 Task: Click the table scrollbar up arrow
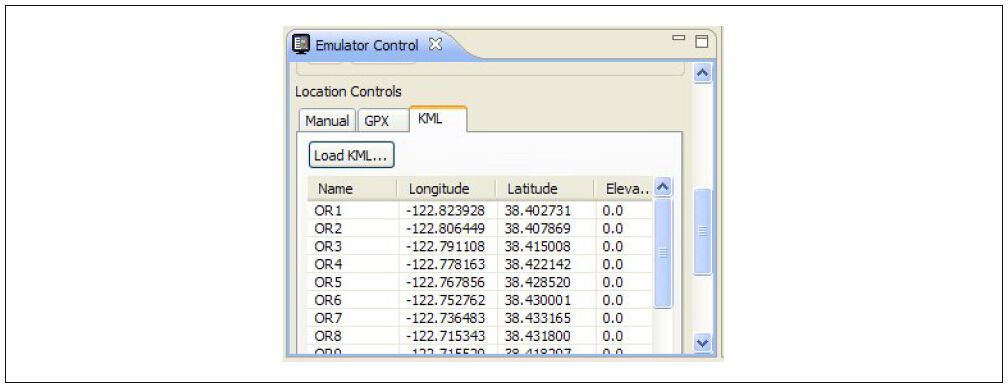(663, 188)
